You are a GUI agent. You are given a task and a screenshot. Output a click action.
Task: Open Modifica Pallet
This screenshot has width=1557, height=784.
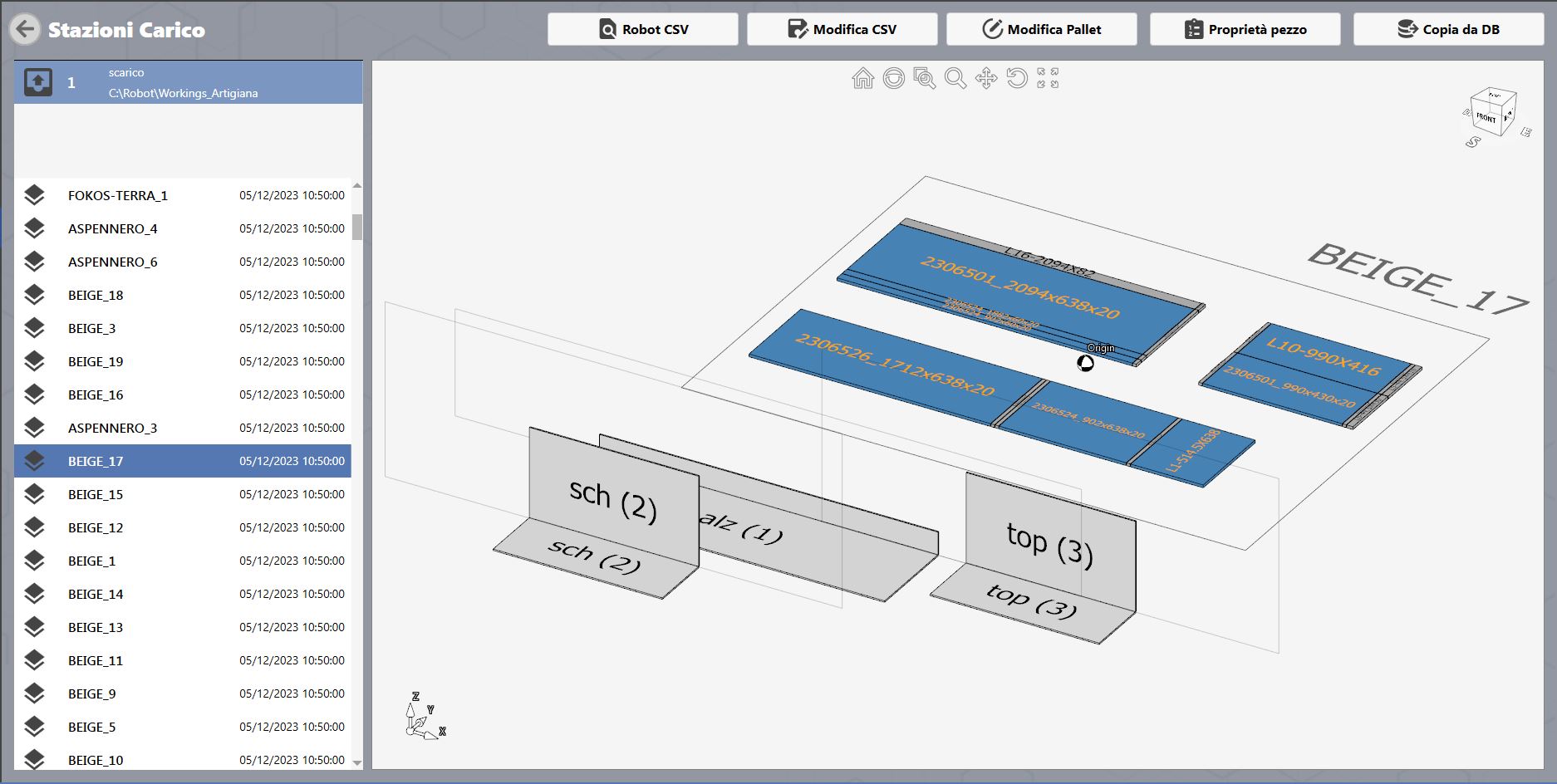tap(1042, 29)
